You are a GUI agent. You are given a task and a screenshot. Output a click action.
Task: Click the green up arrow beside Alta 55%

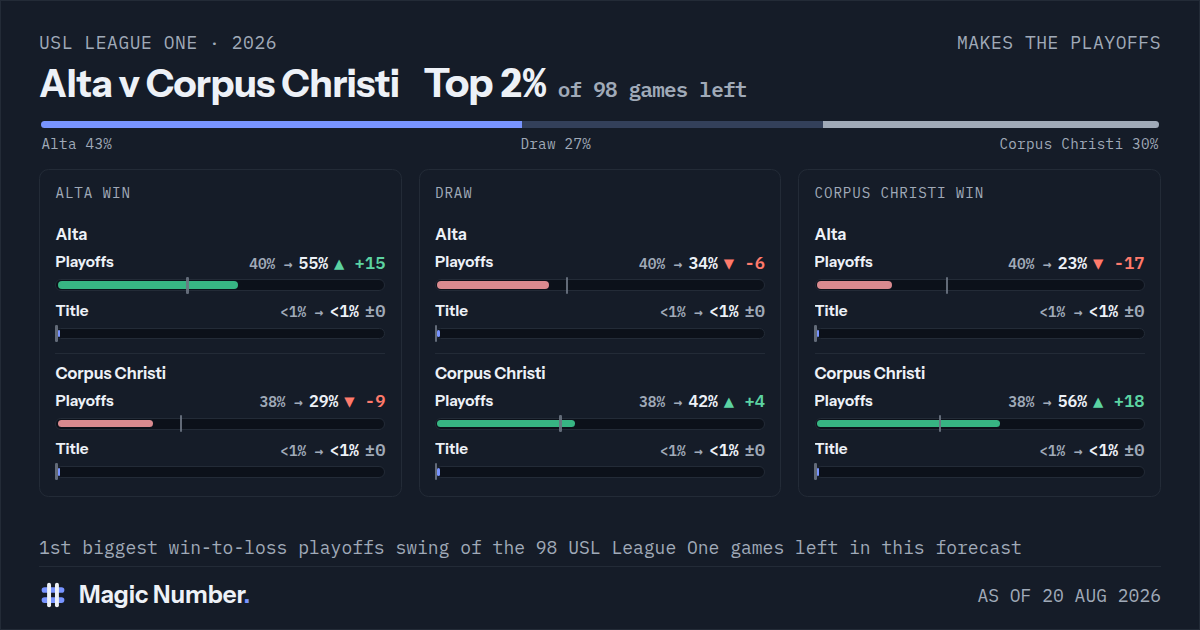coord(339,264)
